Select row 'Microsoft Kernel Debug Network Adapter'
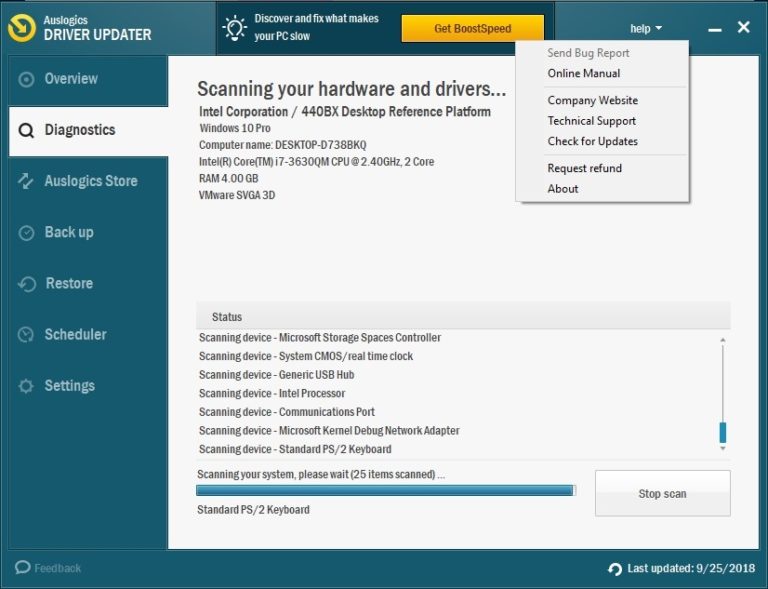Image resolution: width=768 pixels, height=589 pixels. click(x=329, y=431)
